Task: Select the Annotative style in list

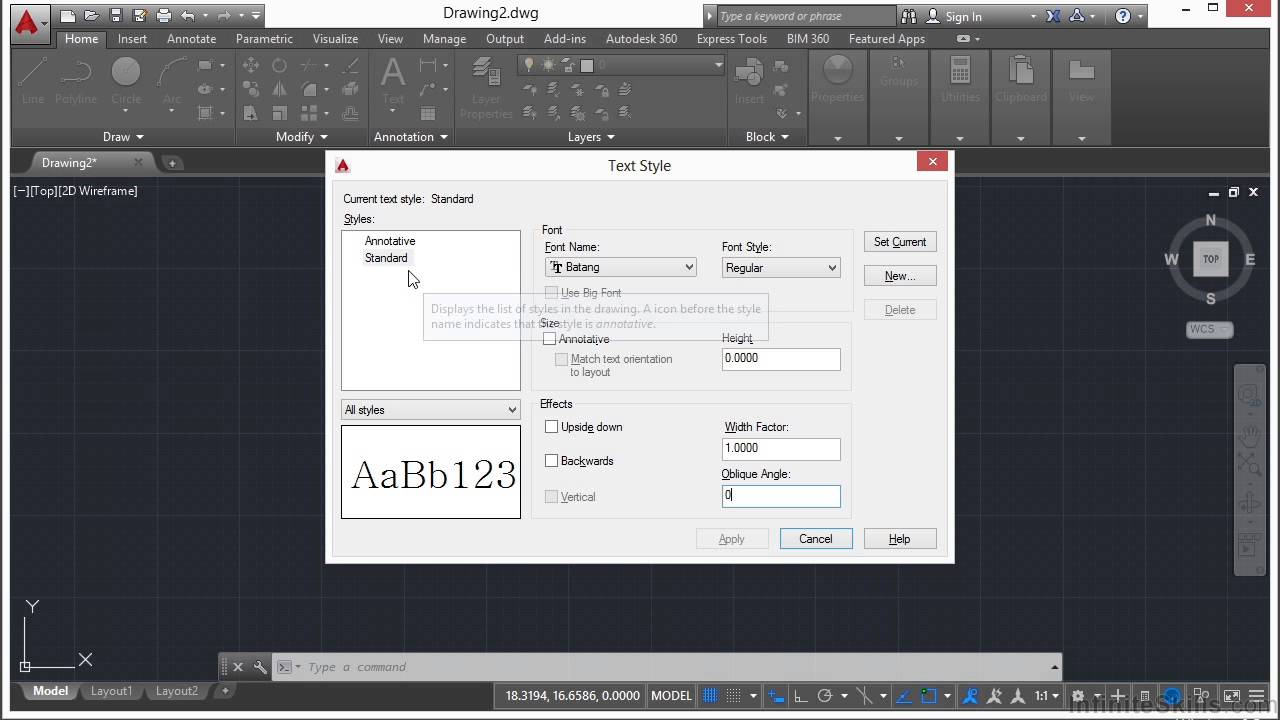Action: [x=390, y=241]
